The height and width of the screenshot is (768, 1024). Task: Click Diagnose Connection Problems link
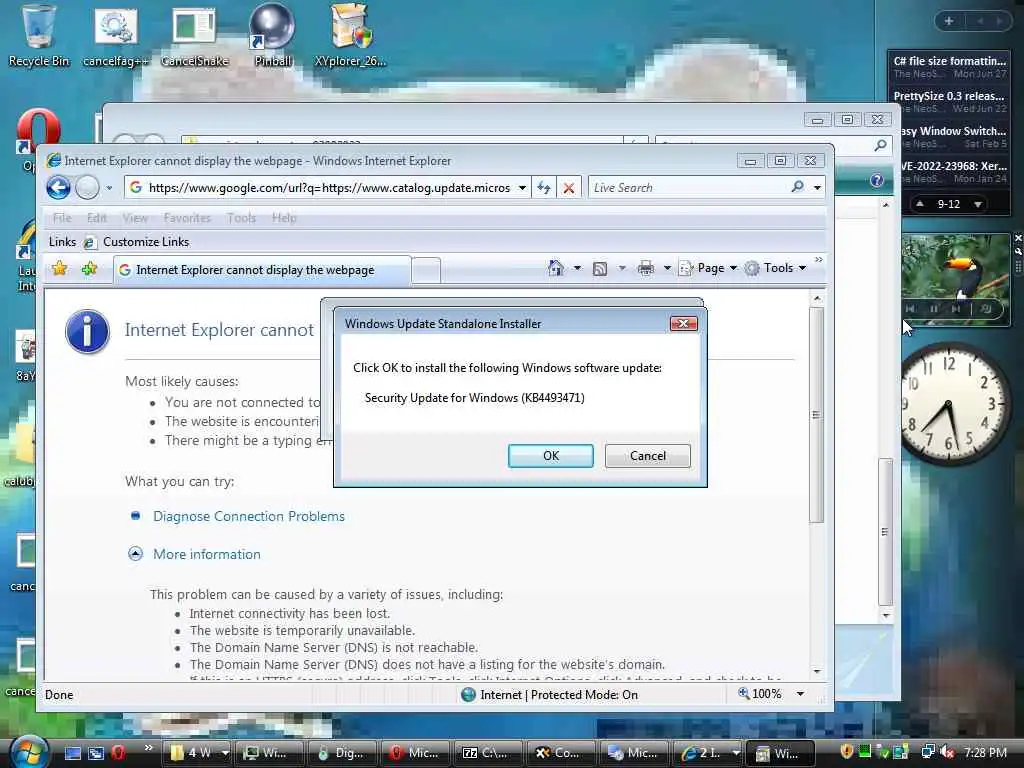point(249,517)
